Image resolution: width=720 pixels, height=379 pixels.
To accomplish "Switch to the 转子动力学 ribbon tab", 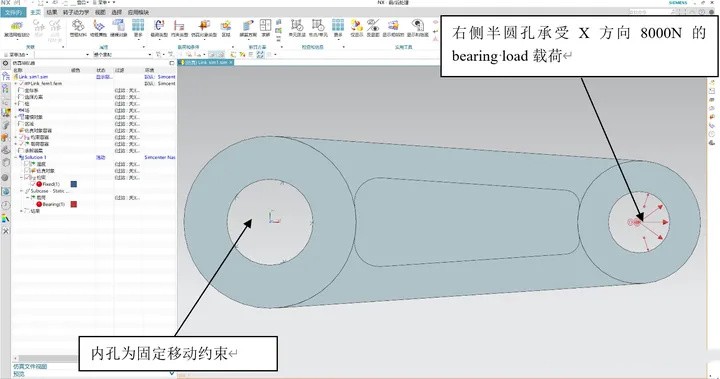I will (76, 12).
